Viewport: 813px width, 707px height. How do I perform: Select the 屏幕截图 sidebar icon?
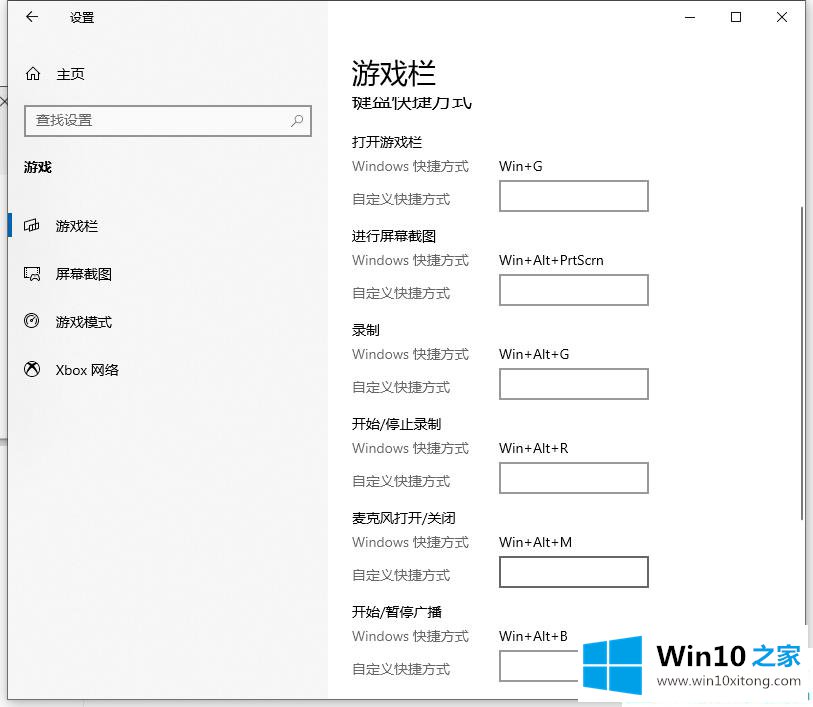click(x=32, y=274)
